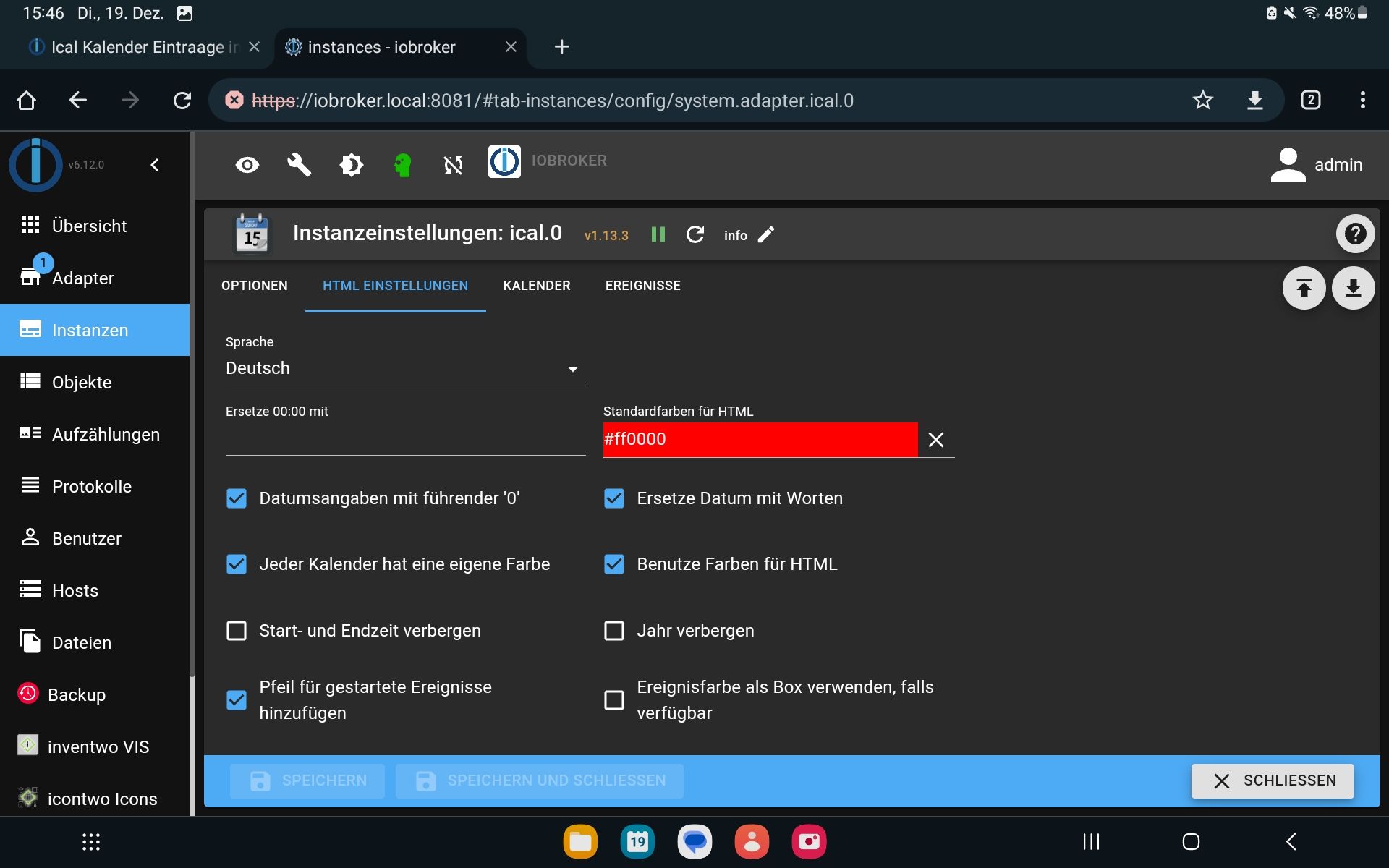This screenshot has width=1389, height=868.
Task: Switch to the KALENDER tab
Action: pyautogui.click(x=537, y=286)
